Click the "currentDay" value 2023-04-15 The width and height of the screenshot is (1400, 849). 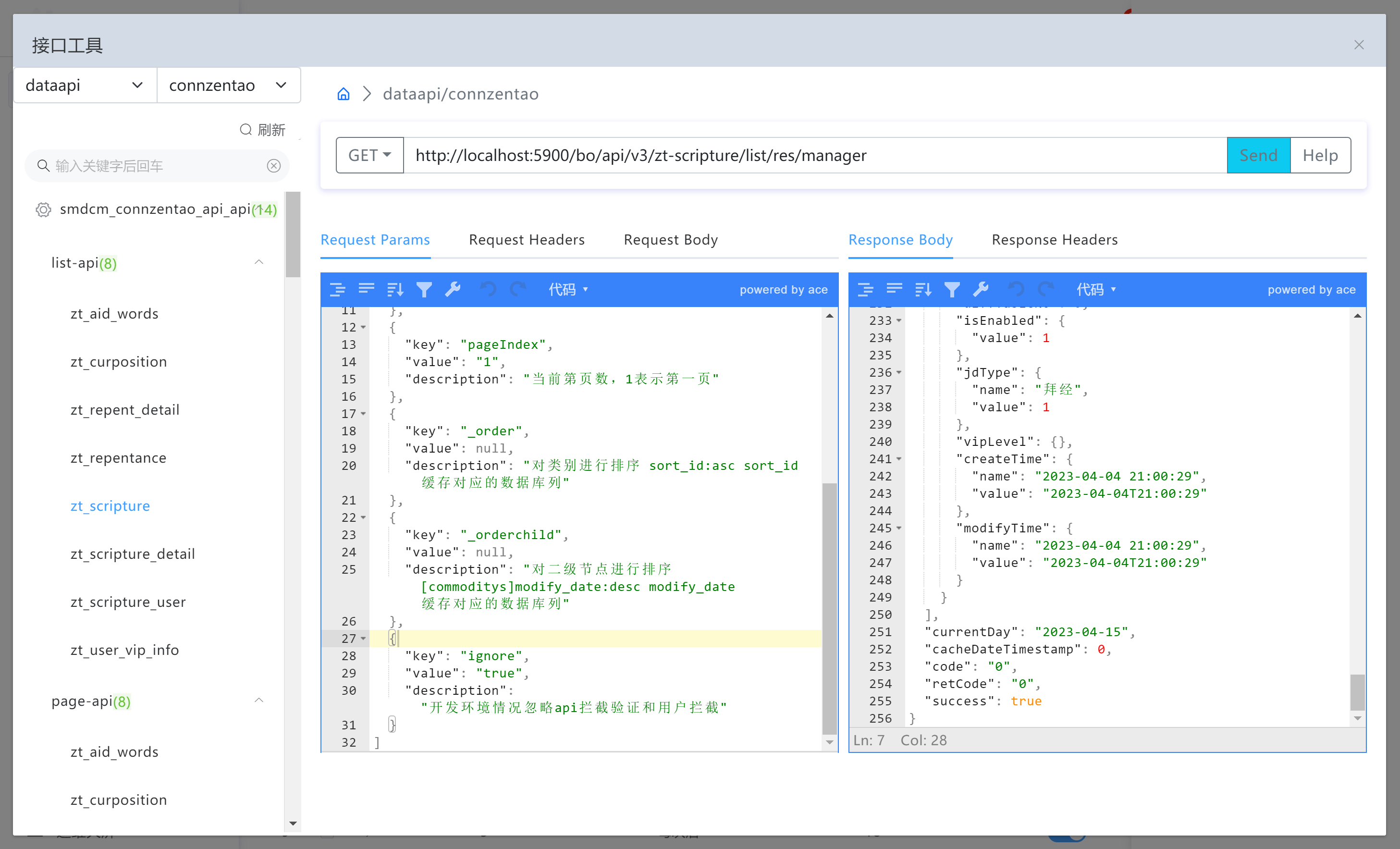1081,632
